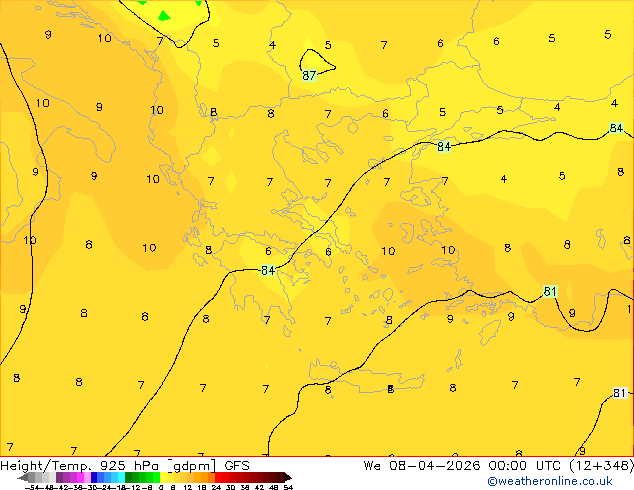
Task: Click the legend scale value 54
Action: [x=288, y=487]
